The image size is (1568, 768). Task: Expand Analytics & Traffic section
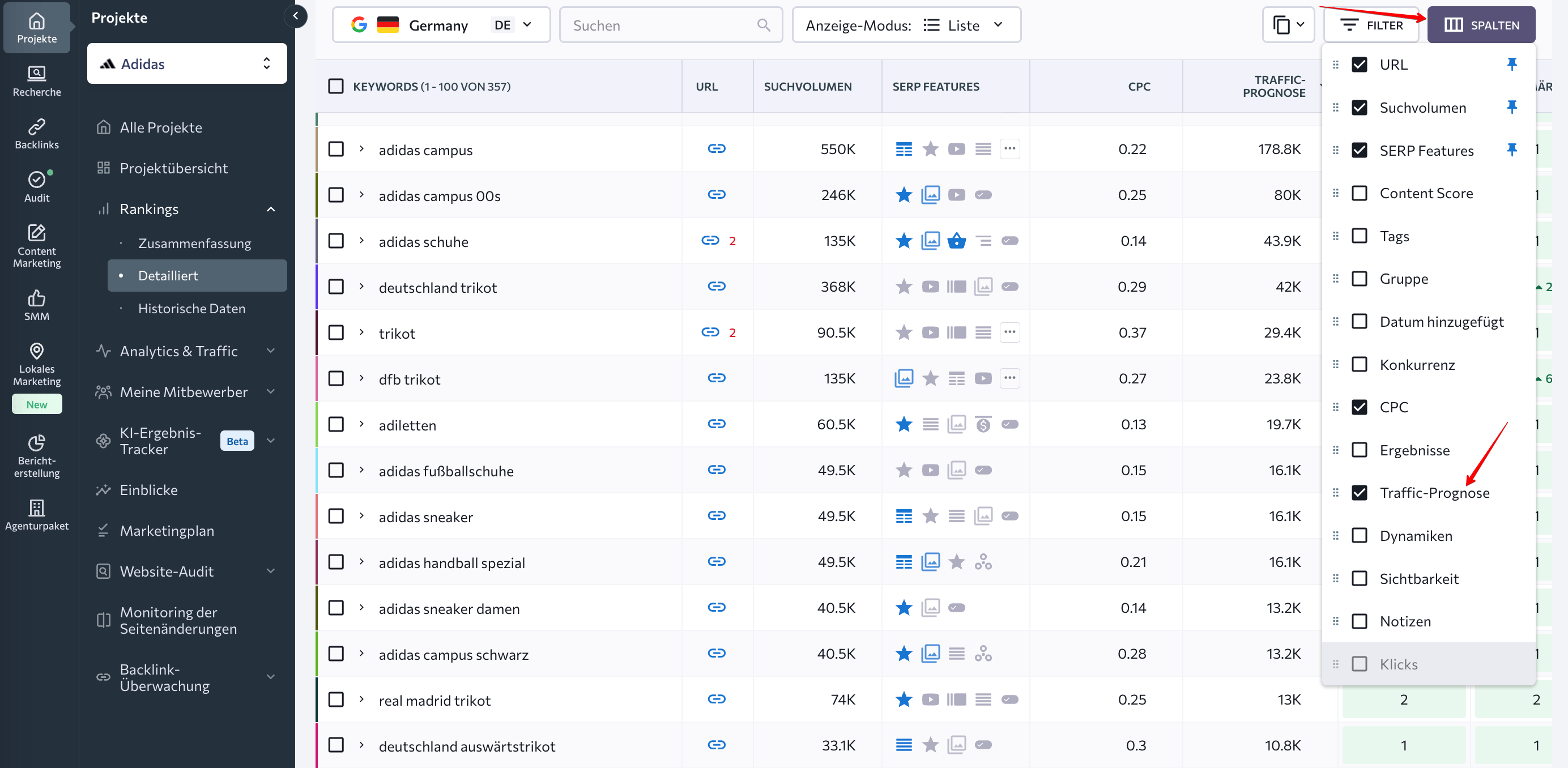point(271,351)
